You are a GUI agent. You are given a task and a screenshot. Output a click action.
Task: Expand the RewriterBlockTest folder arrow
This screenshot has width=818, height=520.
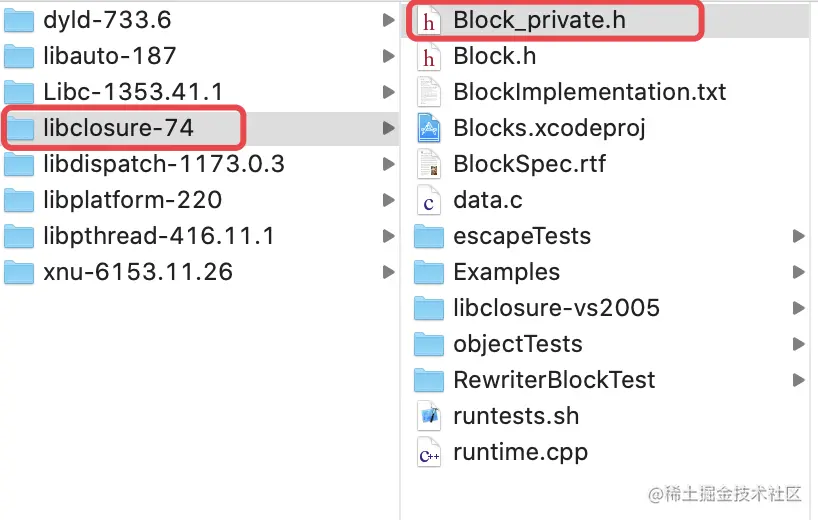pos(798,380)
